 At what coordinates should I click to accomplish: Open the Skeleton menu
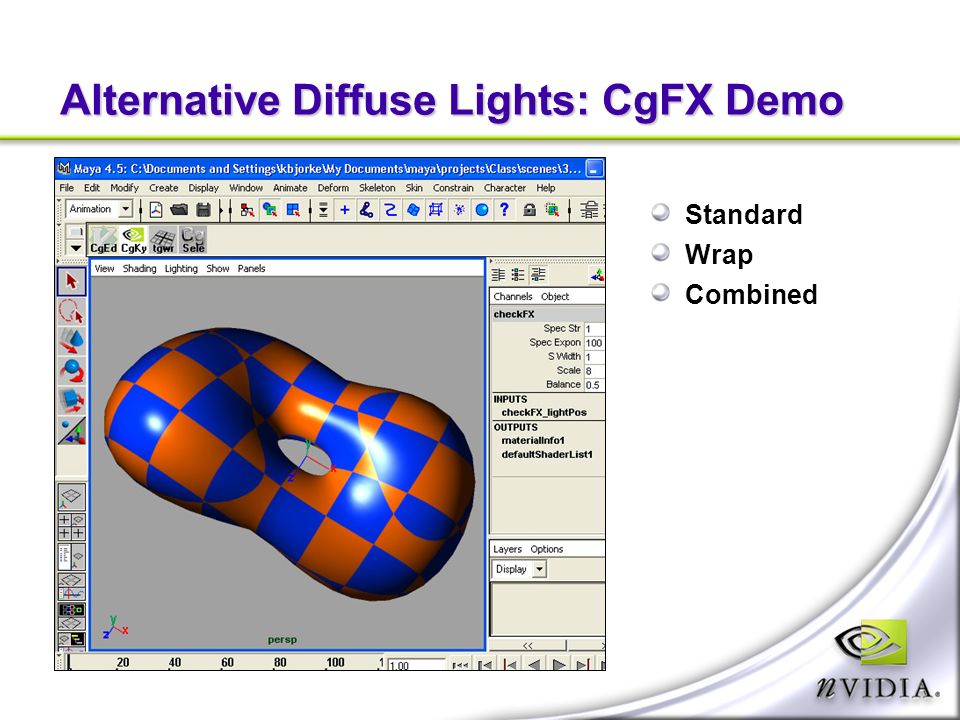point(377,188)
